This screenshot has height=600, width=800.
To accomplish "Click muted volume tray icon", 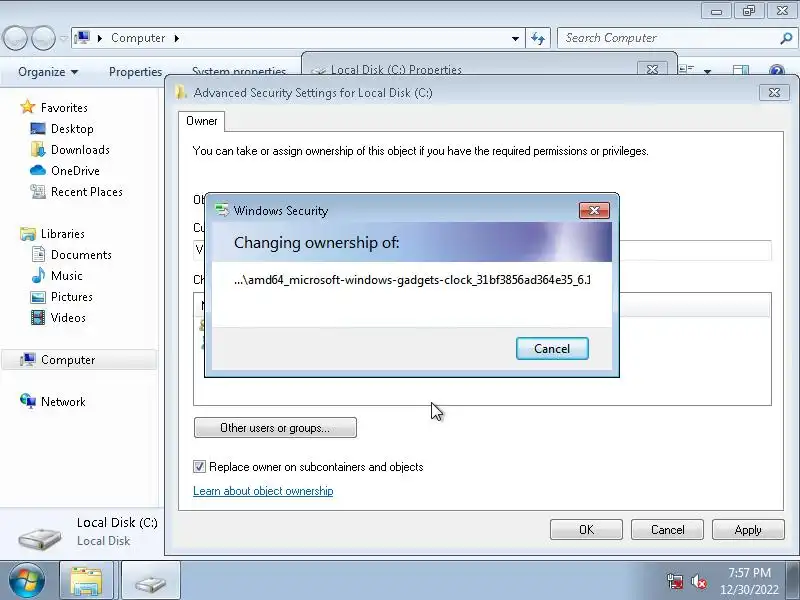I will coord(698,581).
